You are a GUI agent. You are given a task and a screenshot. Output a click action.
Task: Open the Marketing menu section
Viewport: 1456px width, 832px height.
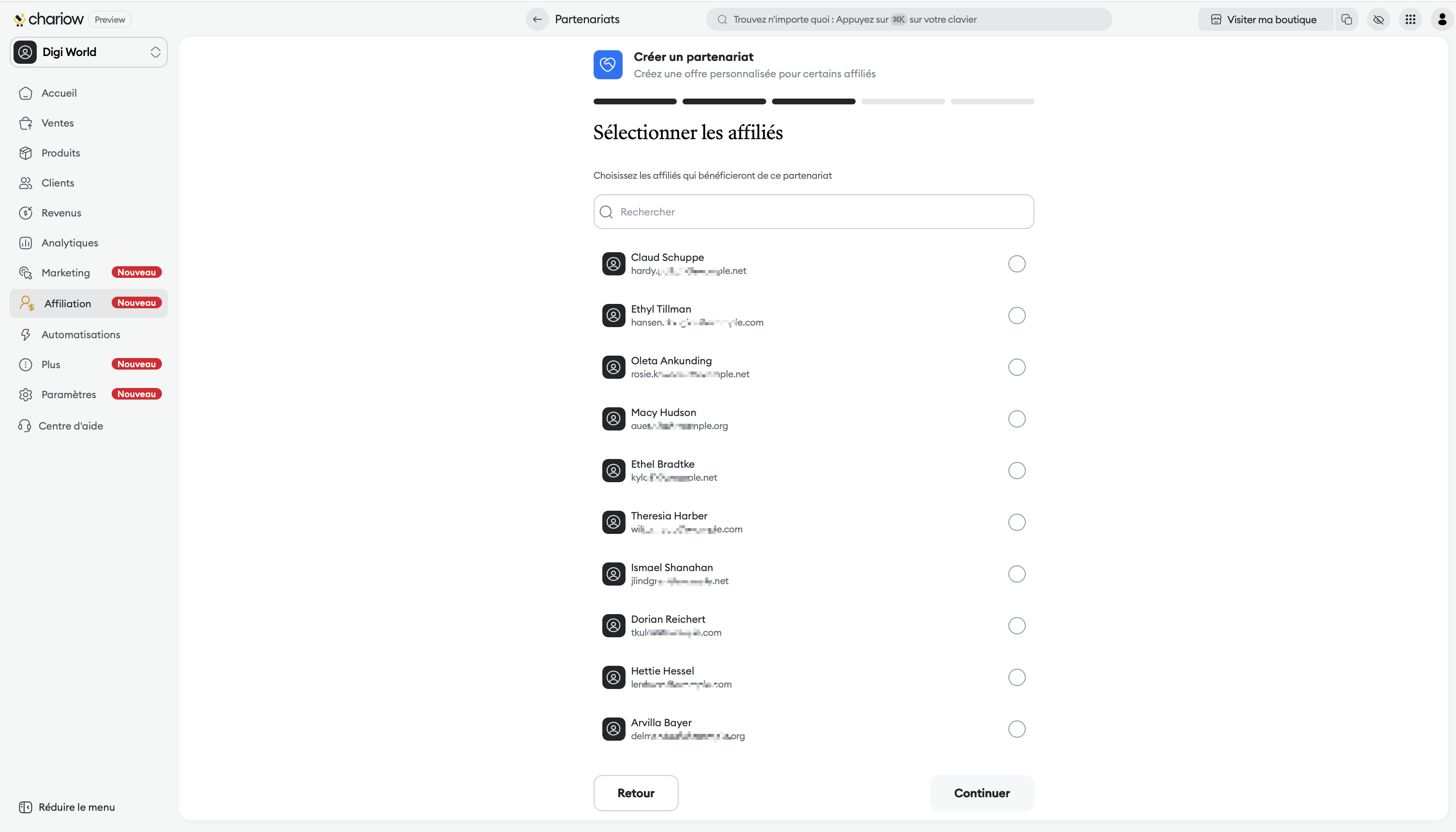[x=66, y=273]
